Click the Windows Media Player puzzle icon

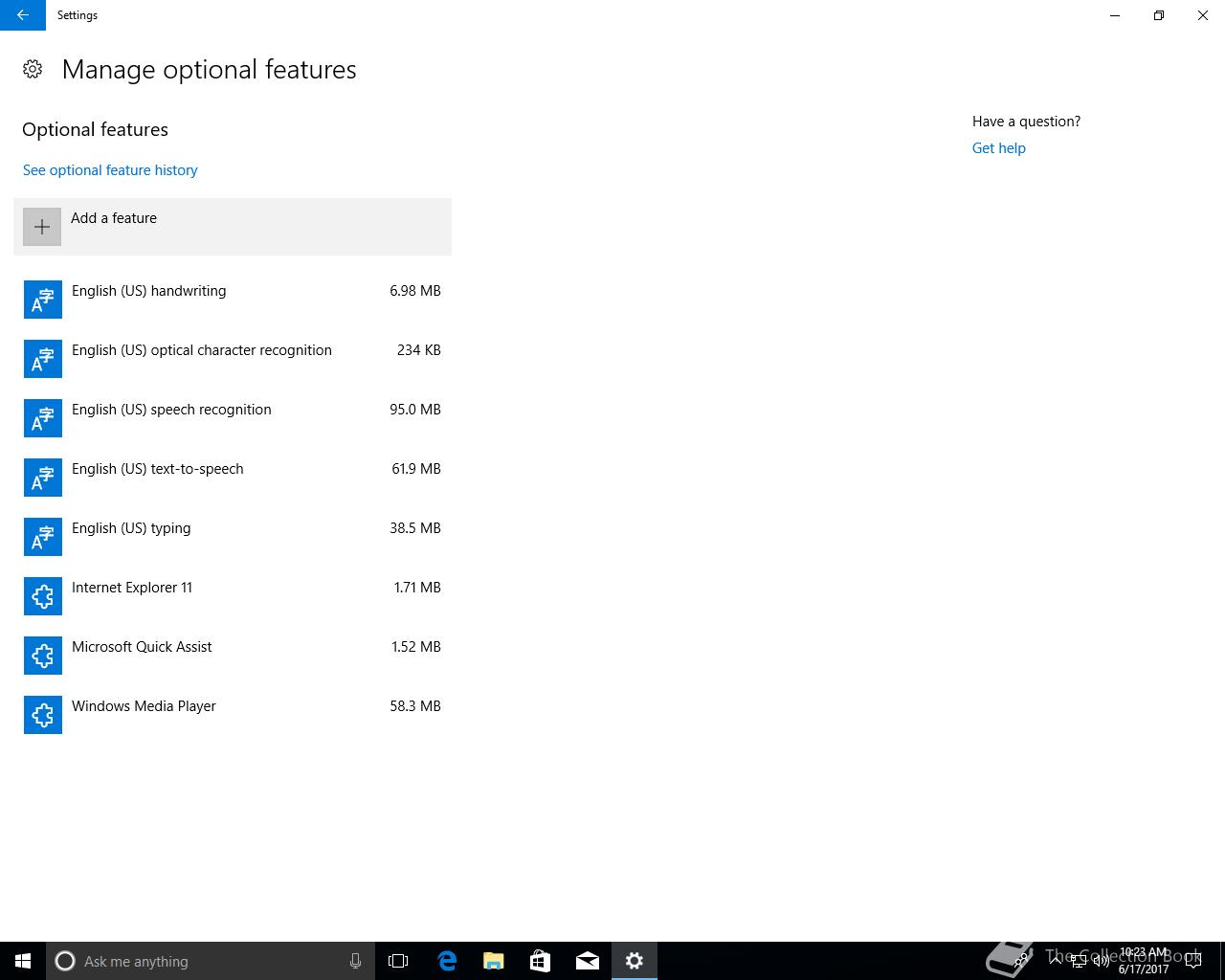pos(43,715)
